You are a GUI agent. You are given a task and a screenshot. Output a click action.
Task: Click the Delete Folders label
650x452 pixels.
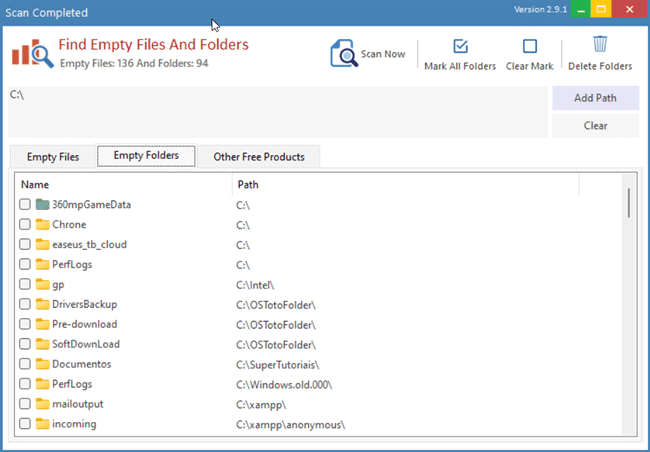[600, 66]
